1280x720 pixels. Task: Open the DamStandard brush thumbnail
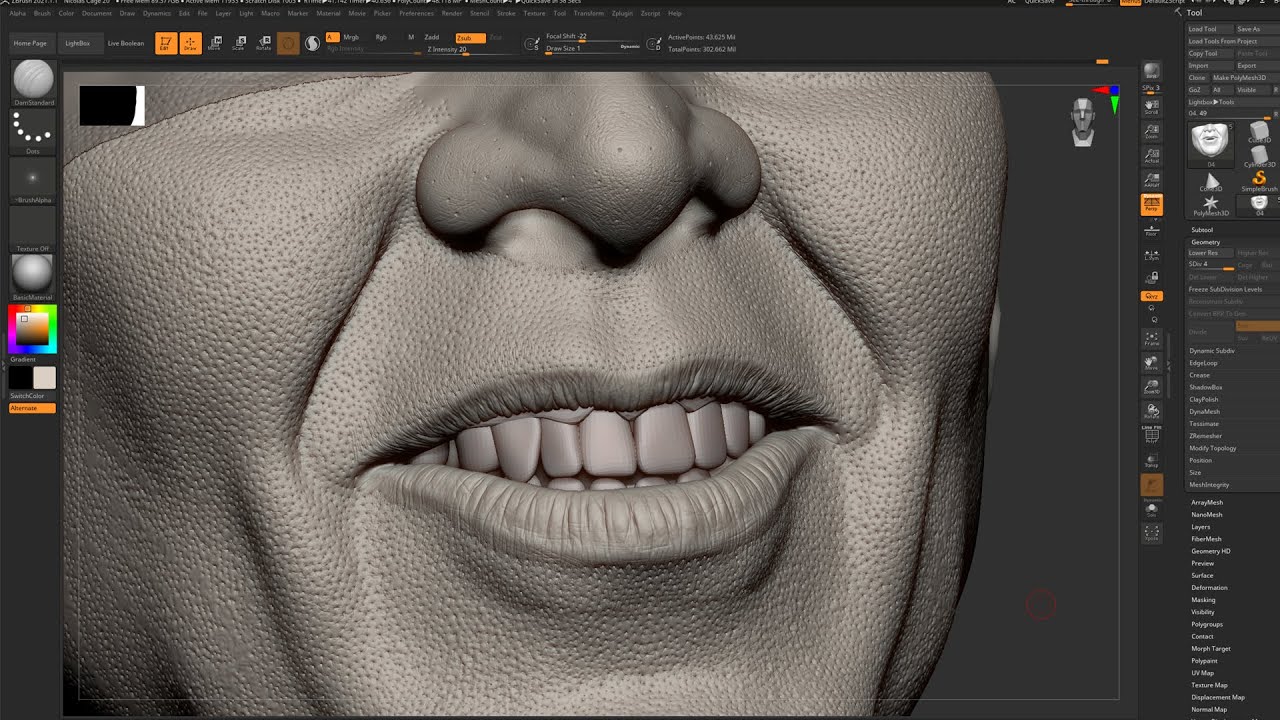pos(32,80)
